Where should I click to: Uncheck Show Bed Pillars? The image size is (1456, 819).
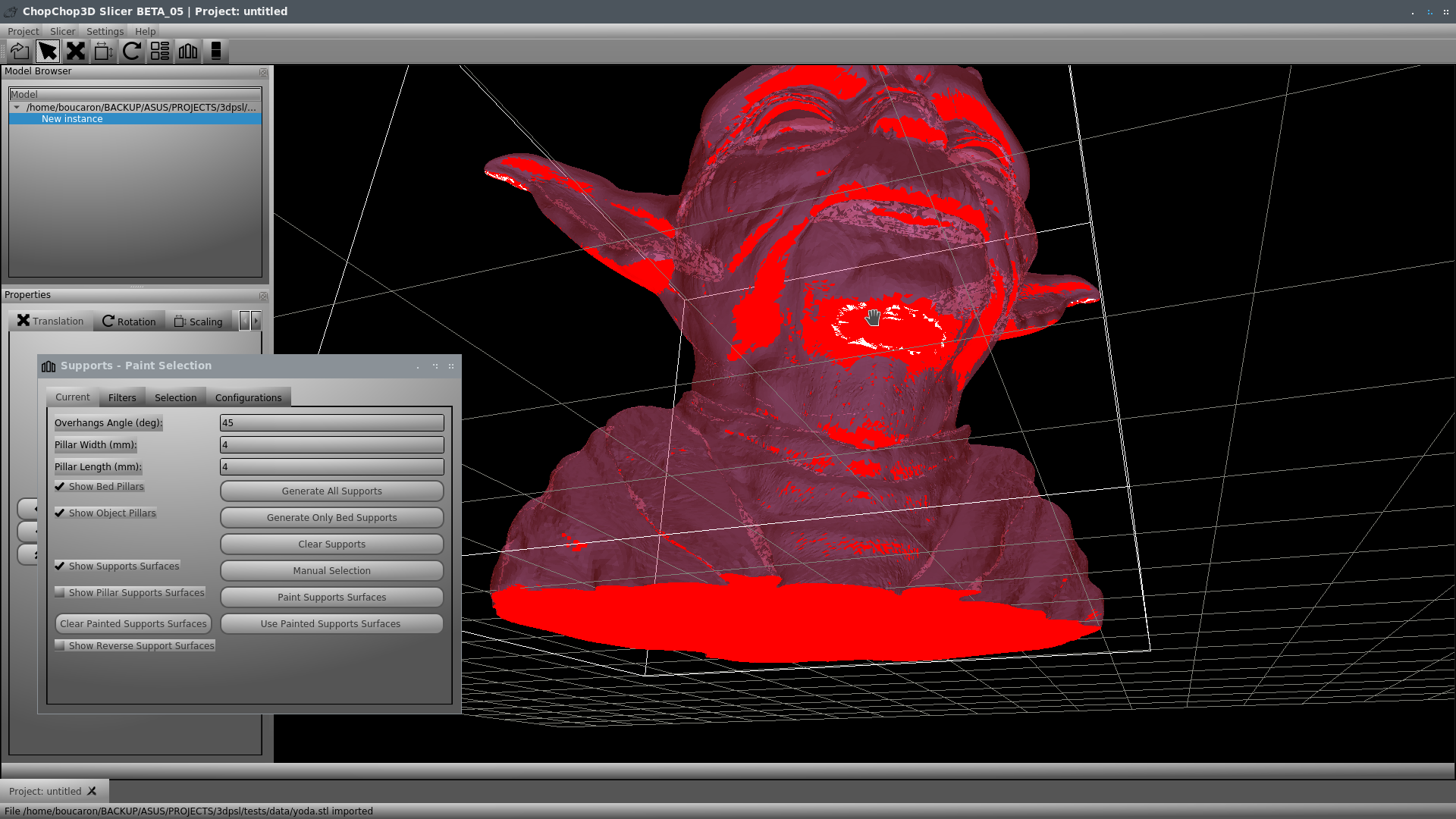point(60,487)
